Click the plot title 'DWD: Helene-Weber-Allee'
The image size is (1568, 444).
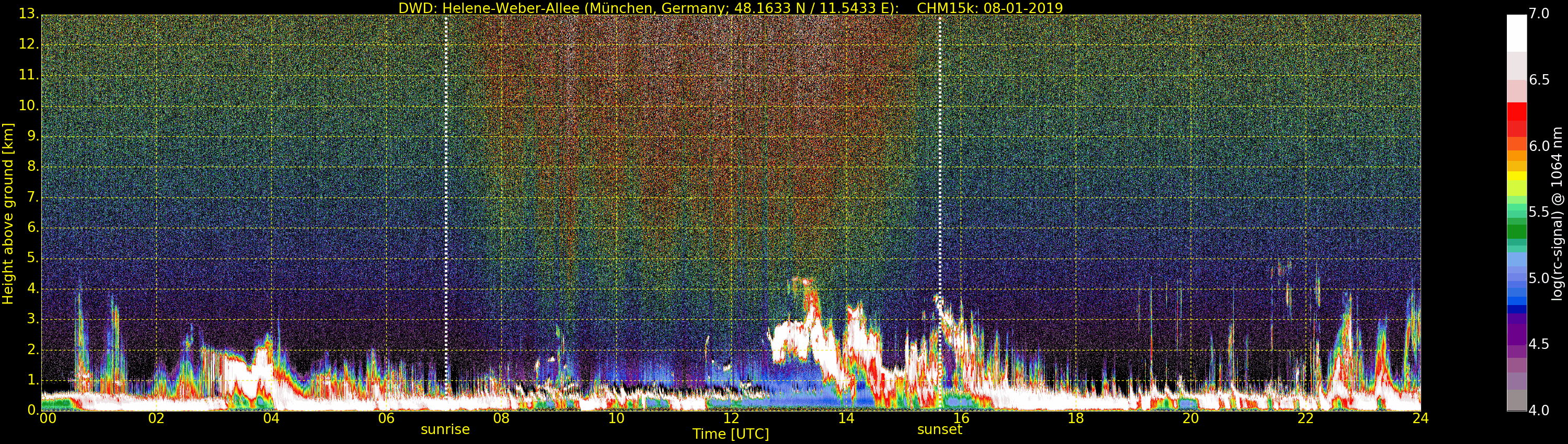pos(488,8)
